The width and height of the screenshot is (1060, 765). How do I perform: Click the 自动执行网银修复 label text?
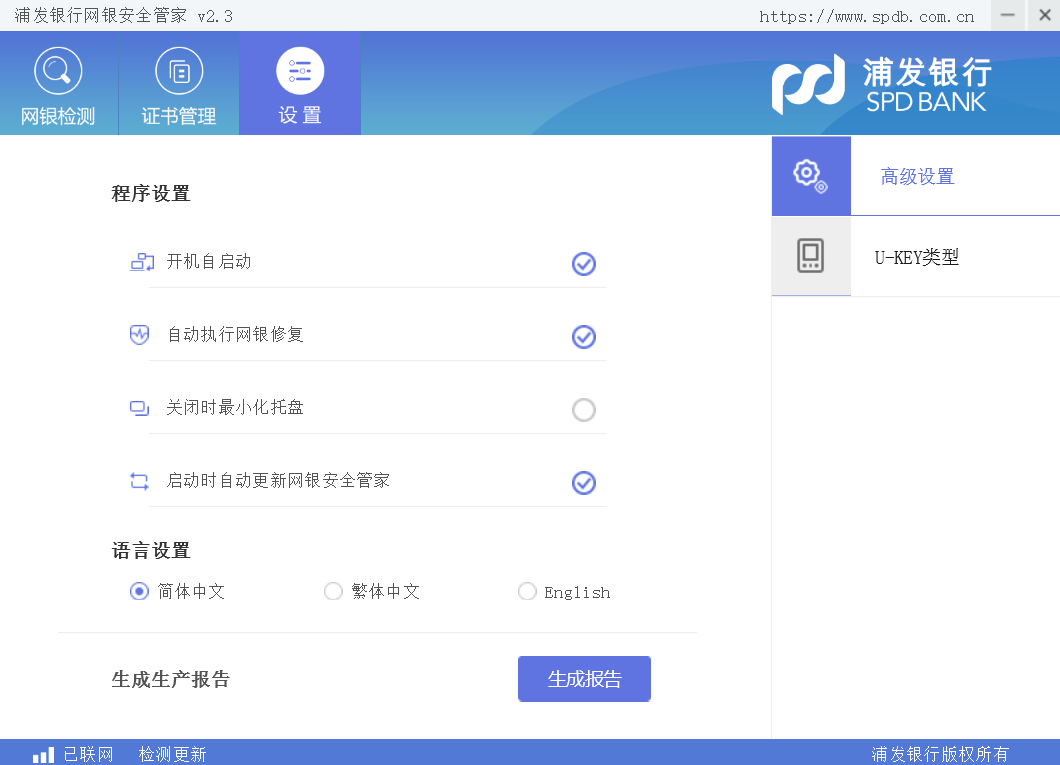coord(235,335)
